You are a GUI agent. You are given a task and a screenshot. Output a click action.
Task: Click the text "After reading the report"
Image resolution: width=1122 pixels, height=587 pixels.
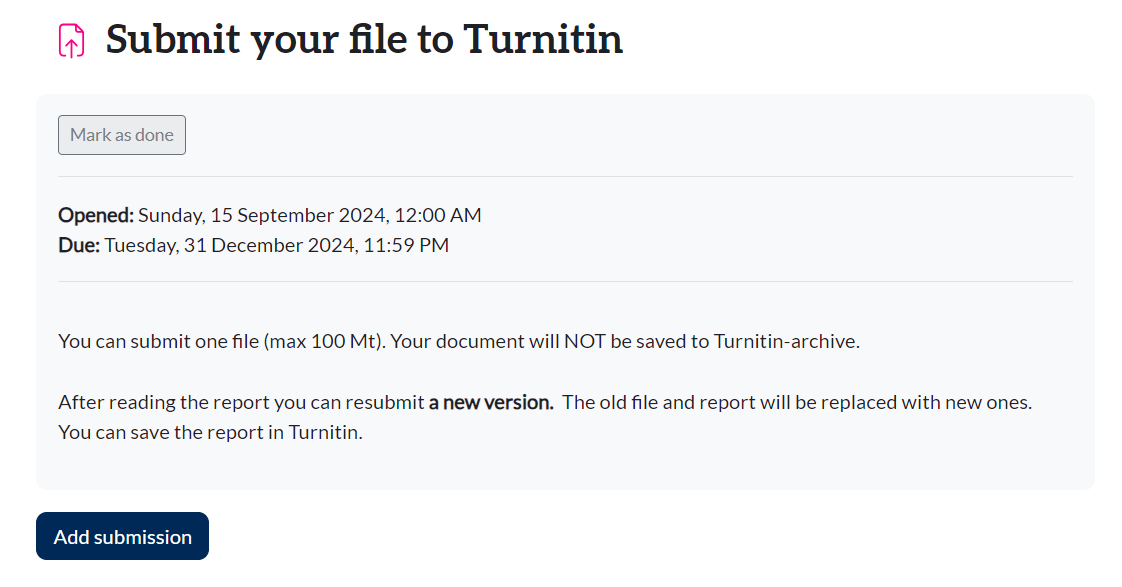162,403
